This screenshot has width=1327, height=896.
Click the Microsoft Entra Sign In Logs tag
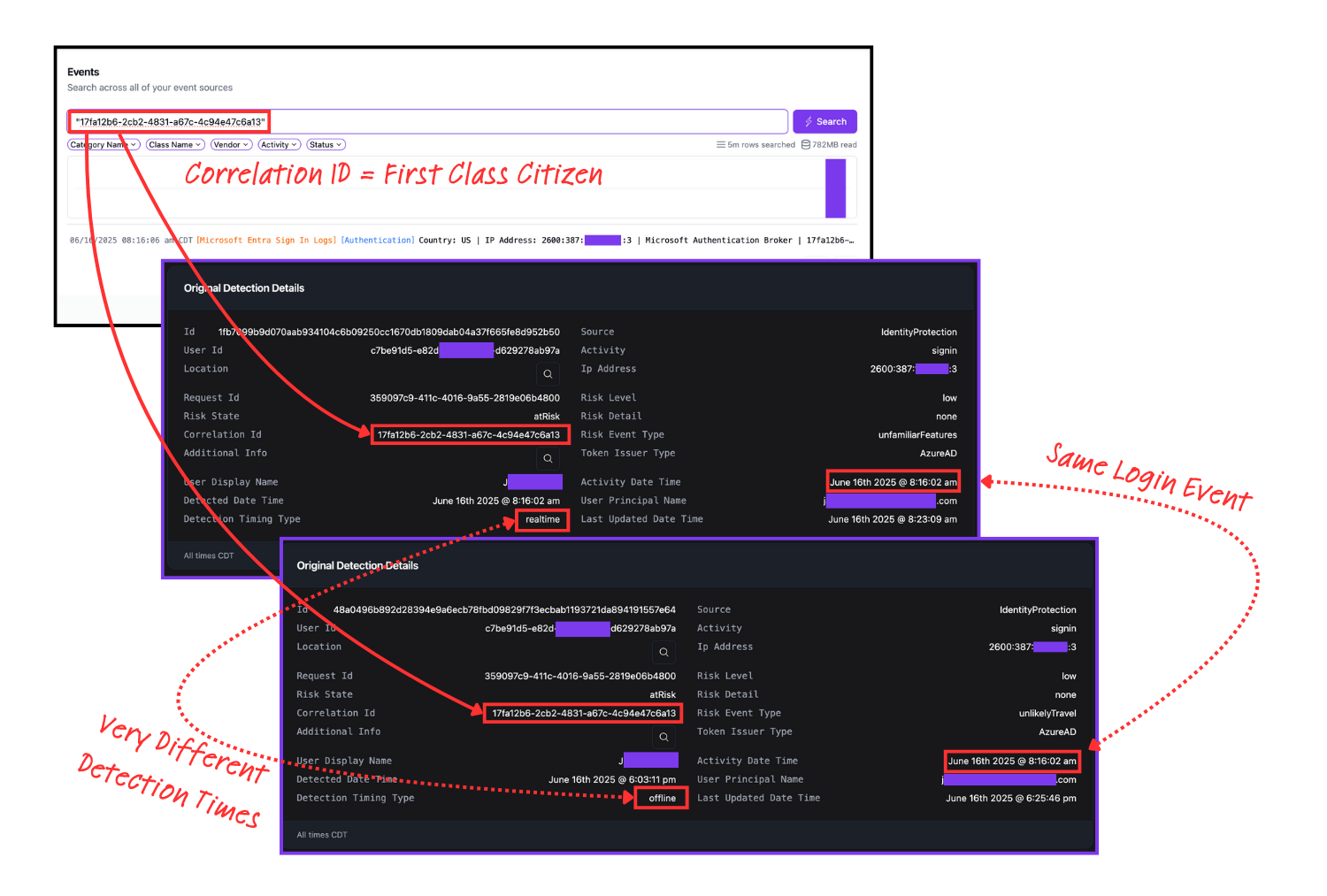266,241
